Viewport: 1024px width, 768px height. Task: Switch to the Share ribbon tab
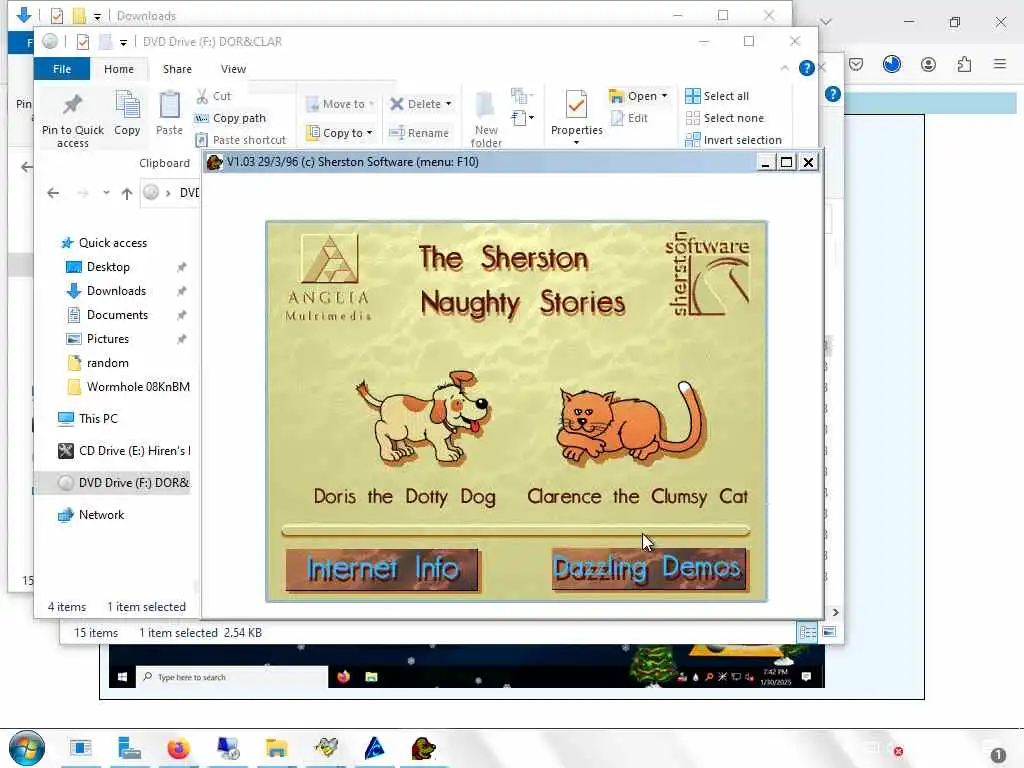coord(177,69)
